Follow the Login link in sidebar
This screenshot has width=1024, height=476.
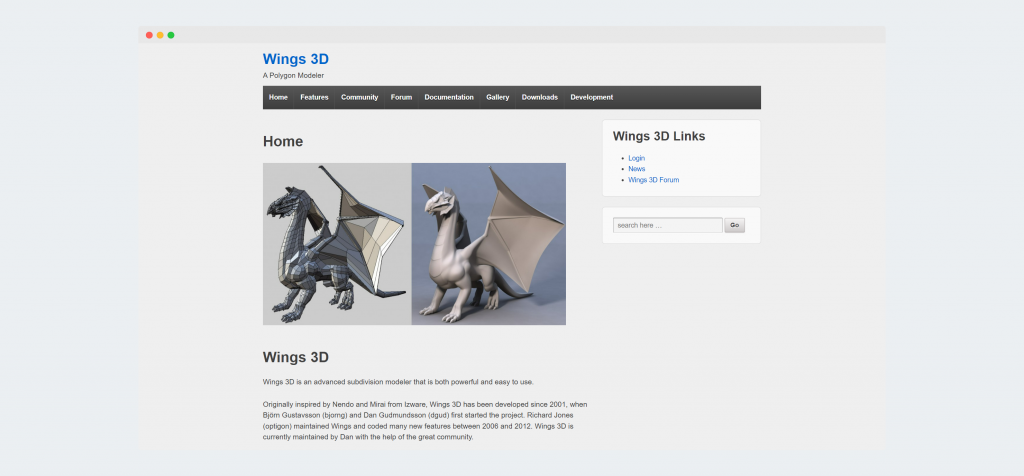[636, 158]
